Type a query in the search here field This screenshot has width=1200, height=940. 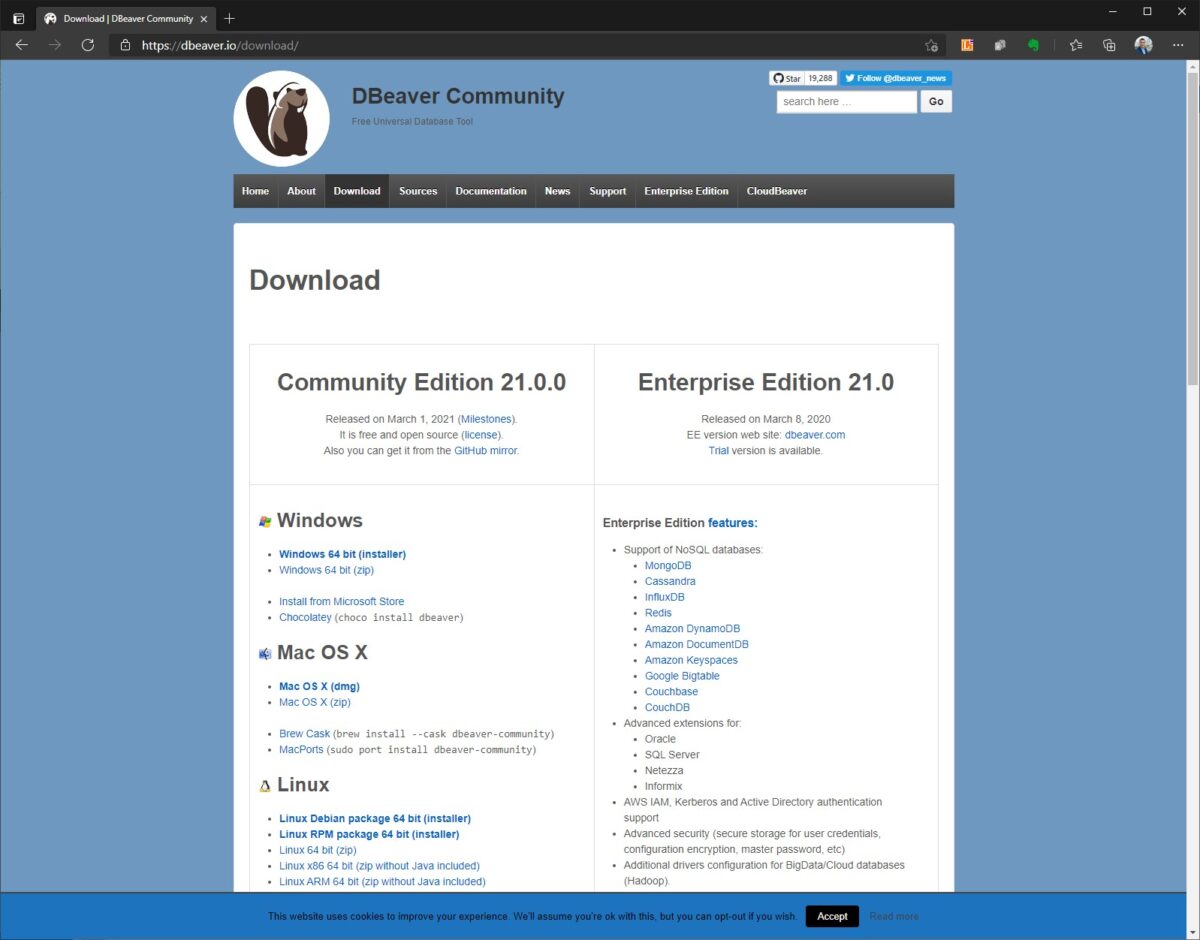[846, 101]
